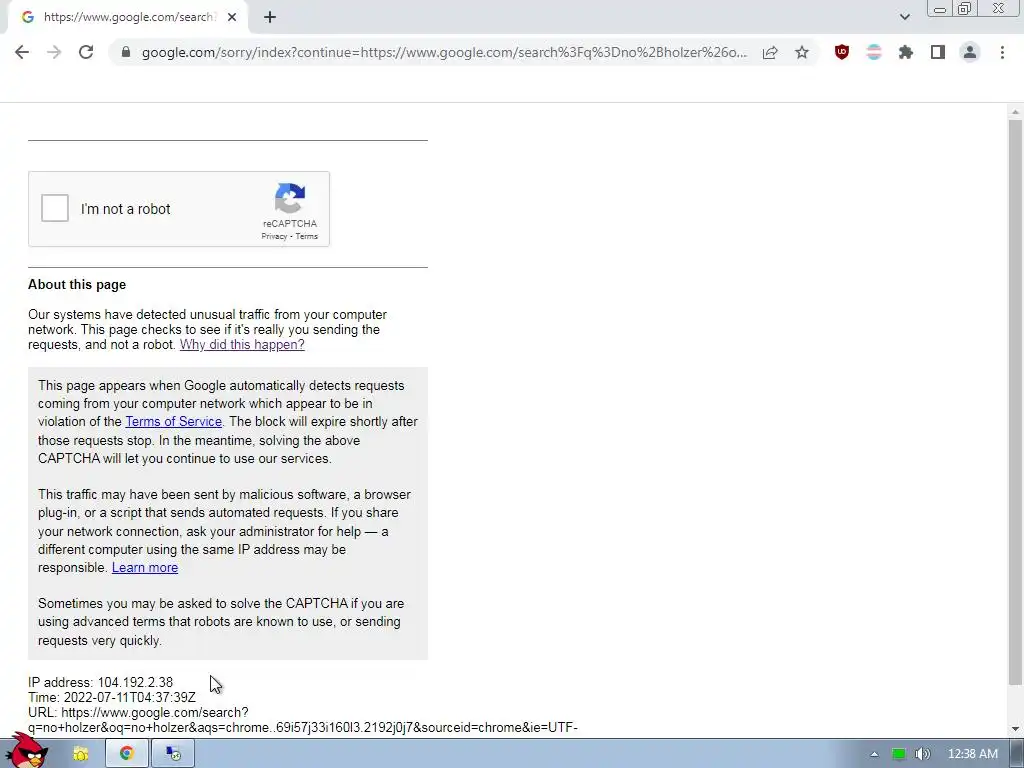
Task: Open the Extensions puzzle menu
Action: [x=906, y=52]
